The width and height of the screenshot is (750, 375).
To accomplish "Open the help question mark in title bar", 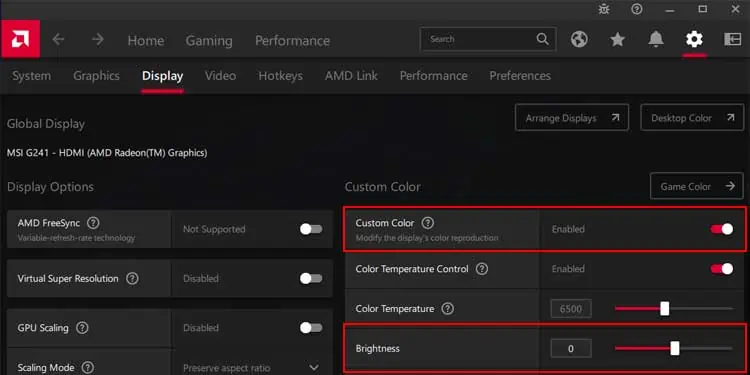I will coord(637,9).
